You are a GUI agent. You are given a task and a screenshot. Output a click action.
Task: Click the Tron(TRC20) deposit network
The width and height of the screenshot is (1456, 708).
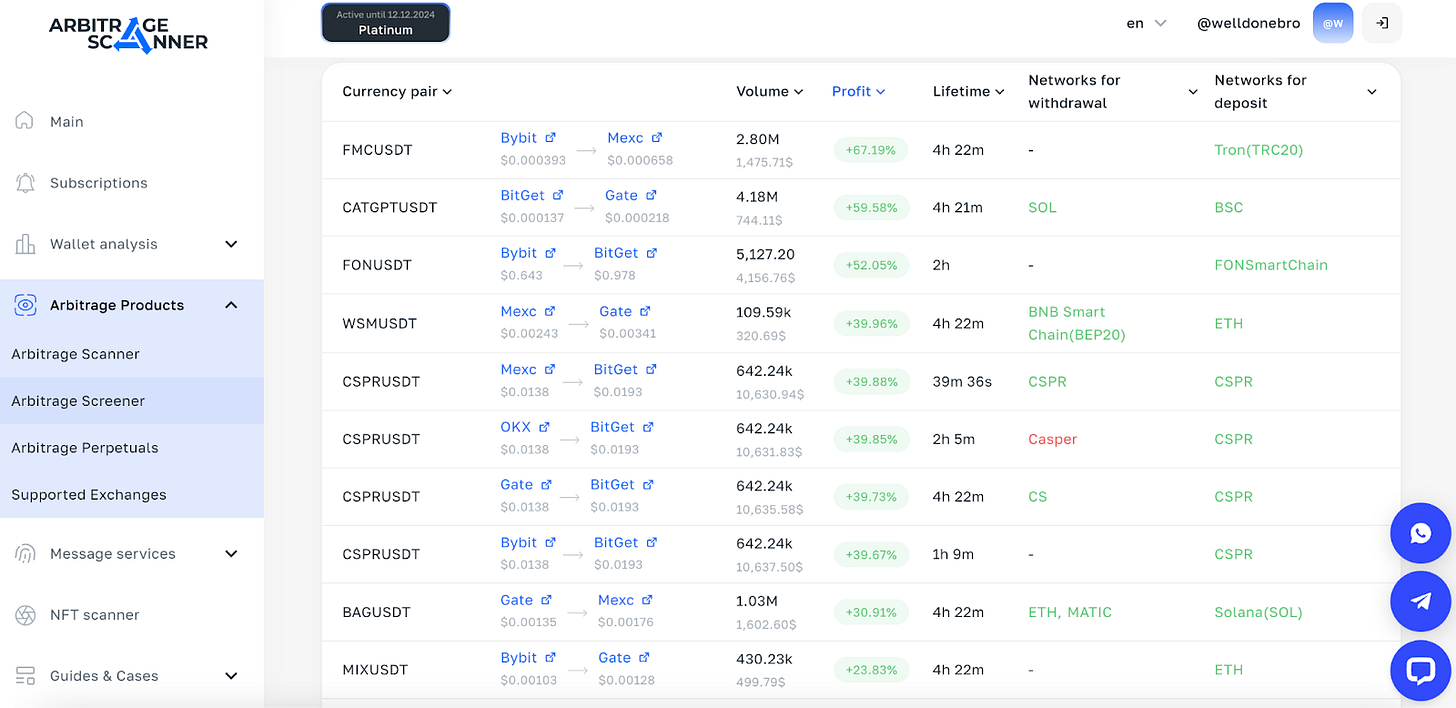pyautogui.click(x=1259, y=150)
